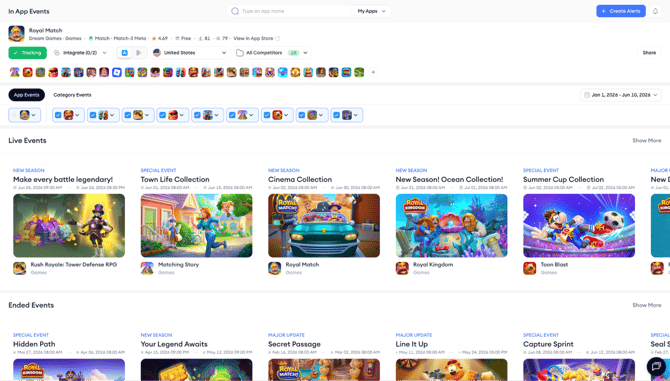This screenshot has height=381, width=670.
Task: Open the New Season! Ocean Collection! image
Action: click(452, 226)
